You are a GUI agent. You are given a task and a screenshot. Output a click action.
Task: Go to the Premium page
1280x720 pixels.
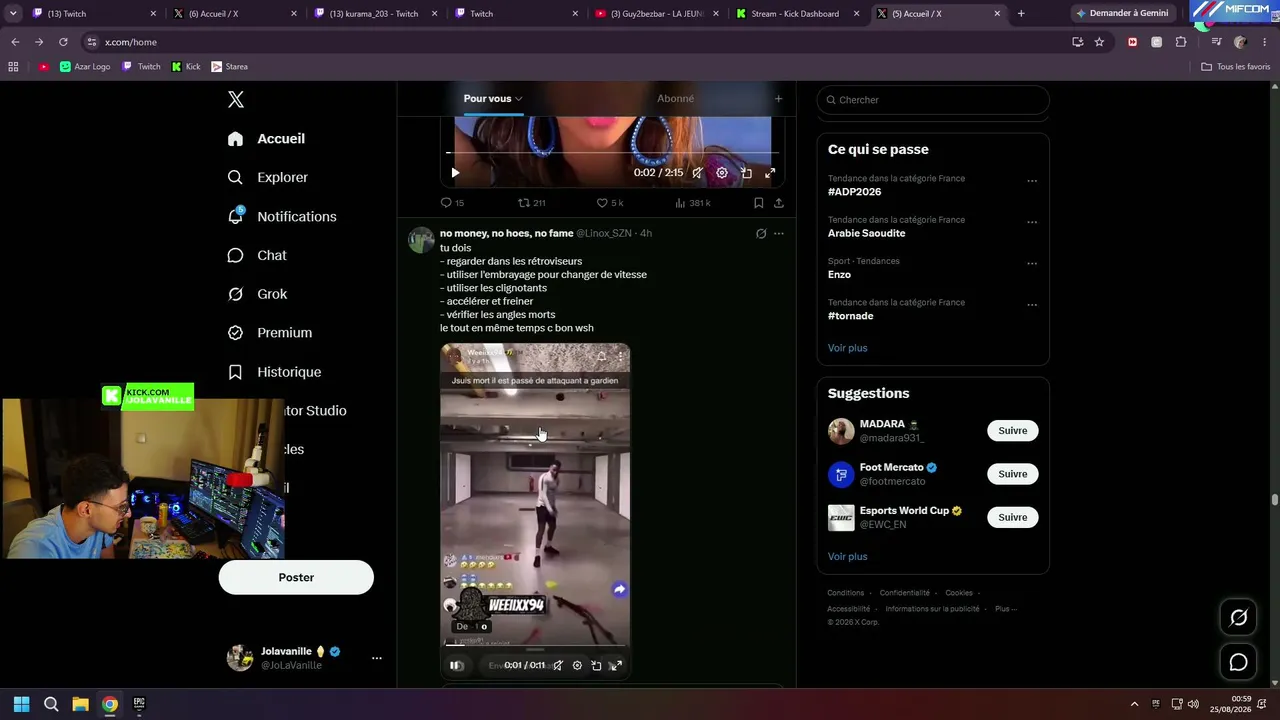(x=270, y=333)
